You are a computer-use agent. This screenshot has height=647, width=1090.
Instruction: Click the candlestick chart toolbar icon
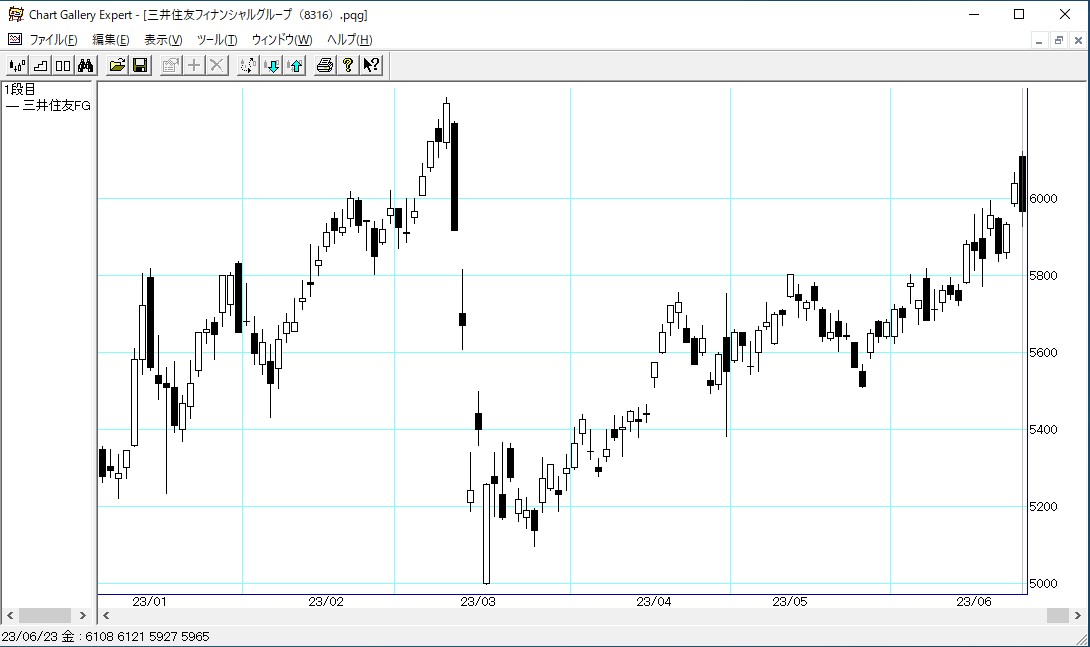click(17, 66)
